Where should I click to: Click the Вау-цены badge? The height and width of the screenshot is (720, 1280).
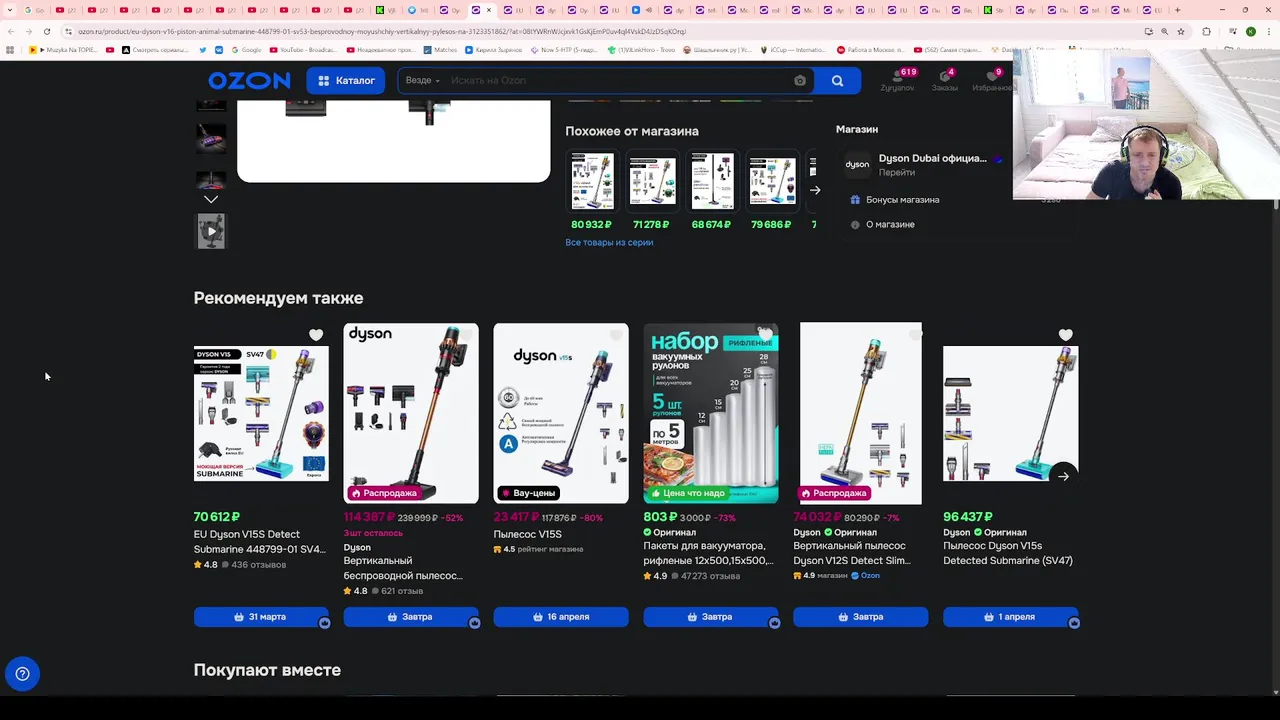pos(528,493)
